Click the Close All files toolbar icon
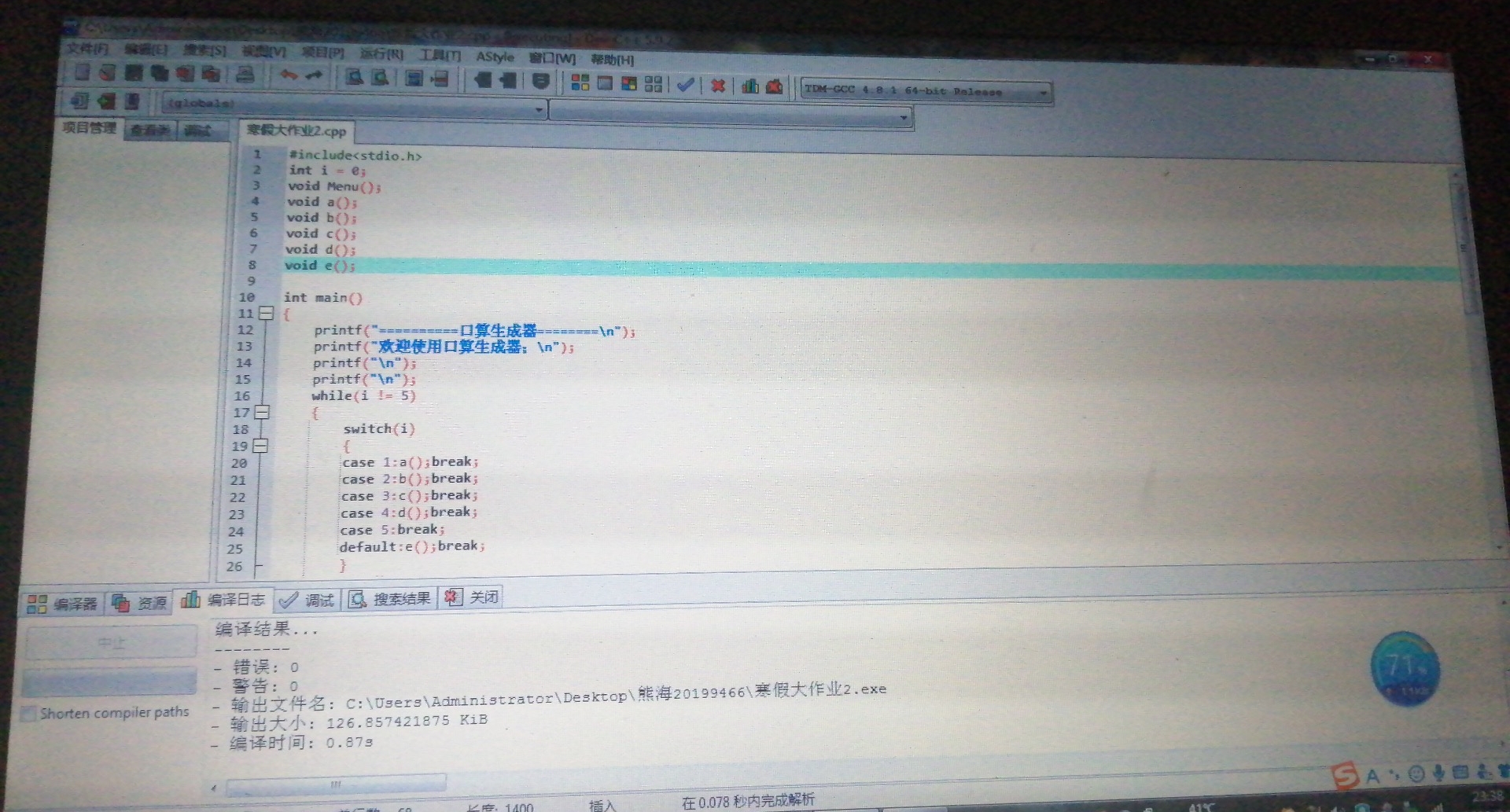 (x=211, y=75)
